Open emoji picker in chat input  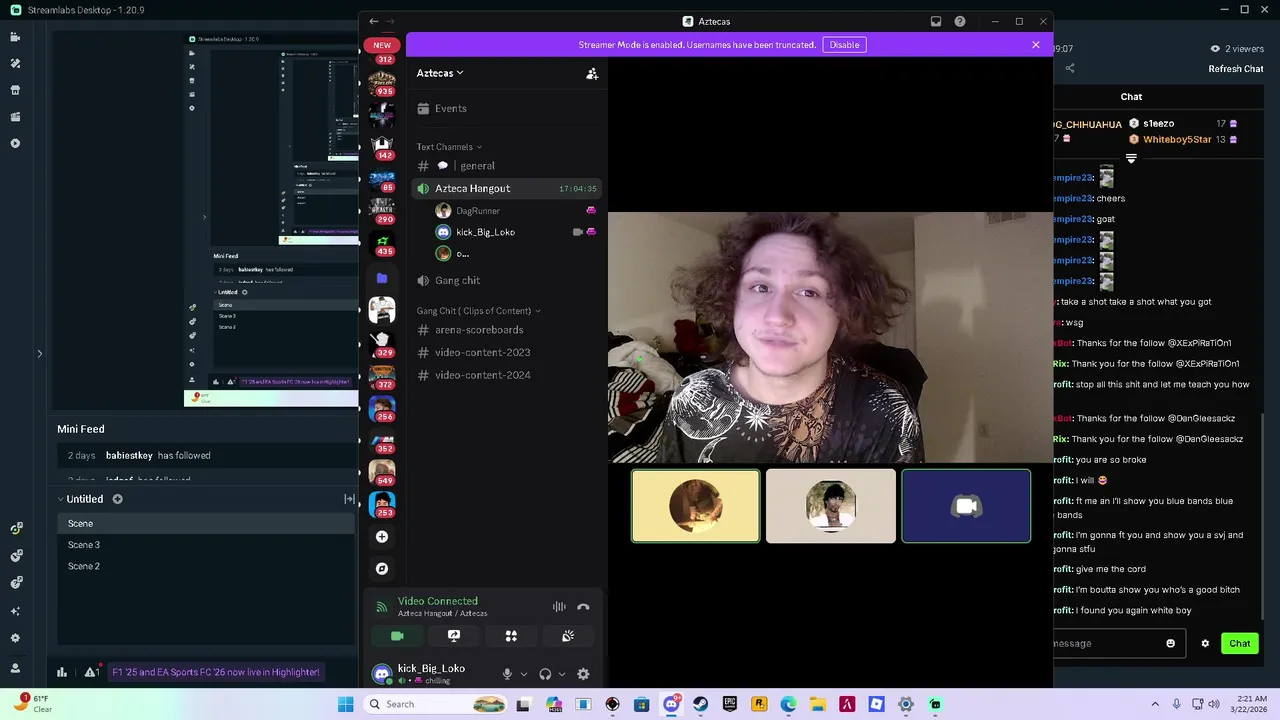(x=1171, y=644)
